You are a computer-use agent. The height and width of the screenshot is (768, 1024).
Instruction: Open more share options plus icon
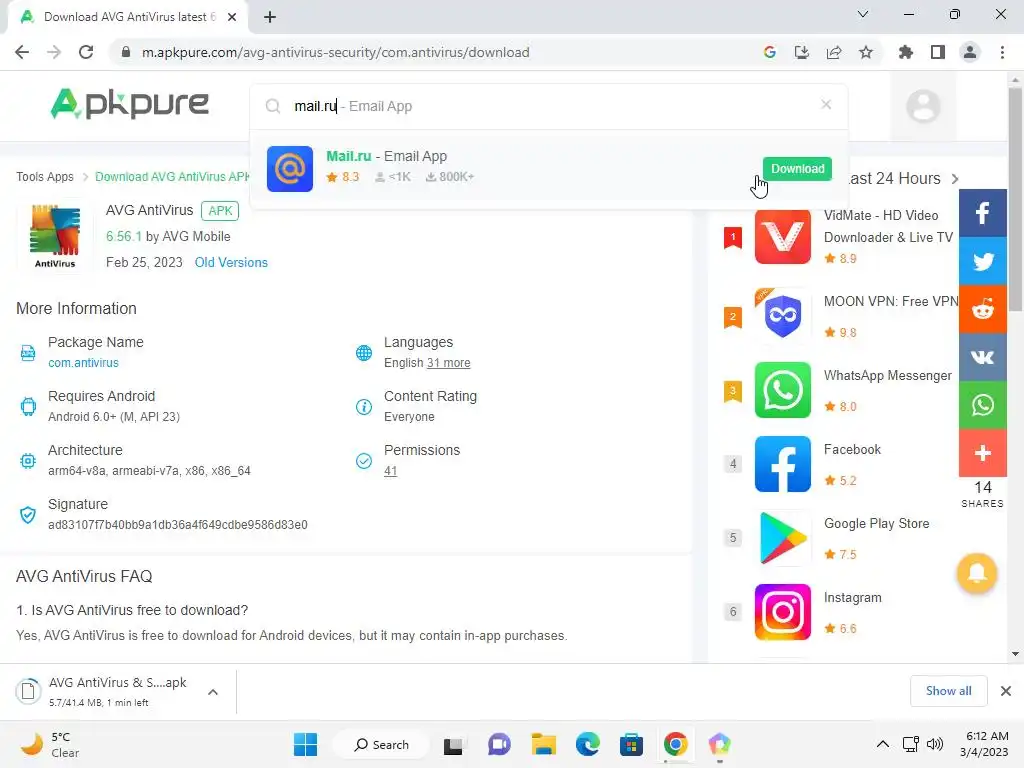tap(982, 453)
